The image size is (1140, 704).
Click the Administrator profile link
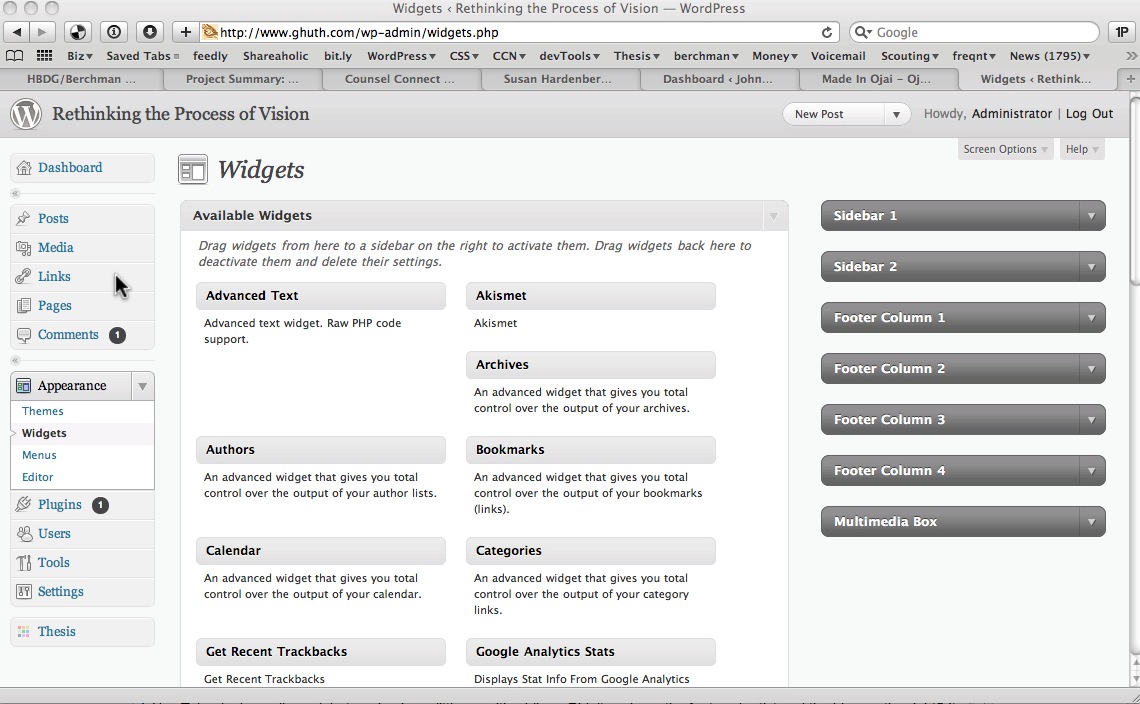1011,113
